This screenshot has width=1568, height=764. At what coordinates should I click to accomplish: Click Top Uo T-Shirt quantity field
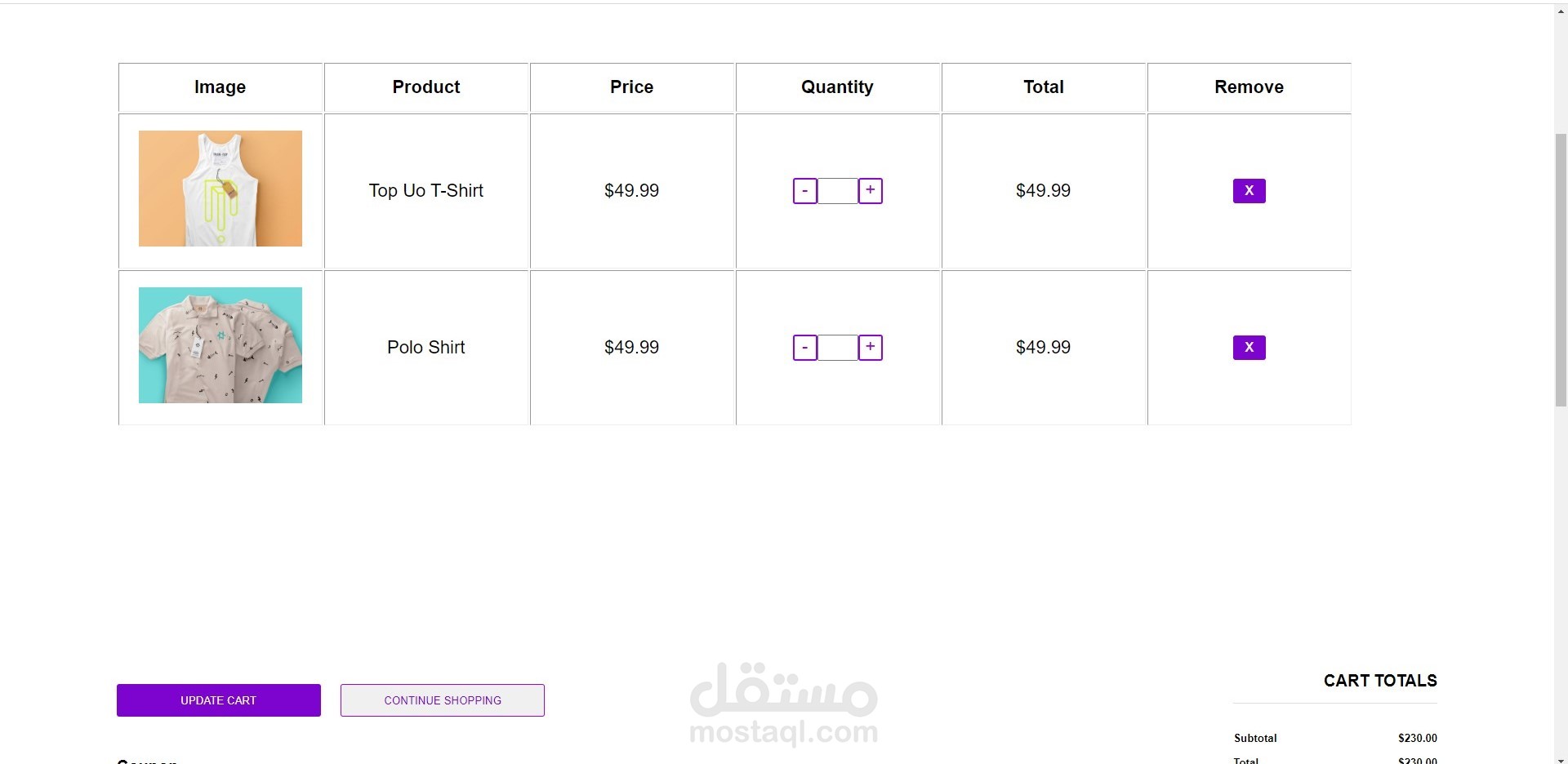(837, 191)
